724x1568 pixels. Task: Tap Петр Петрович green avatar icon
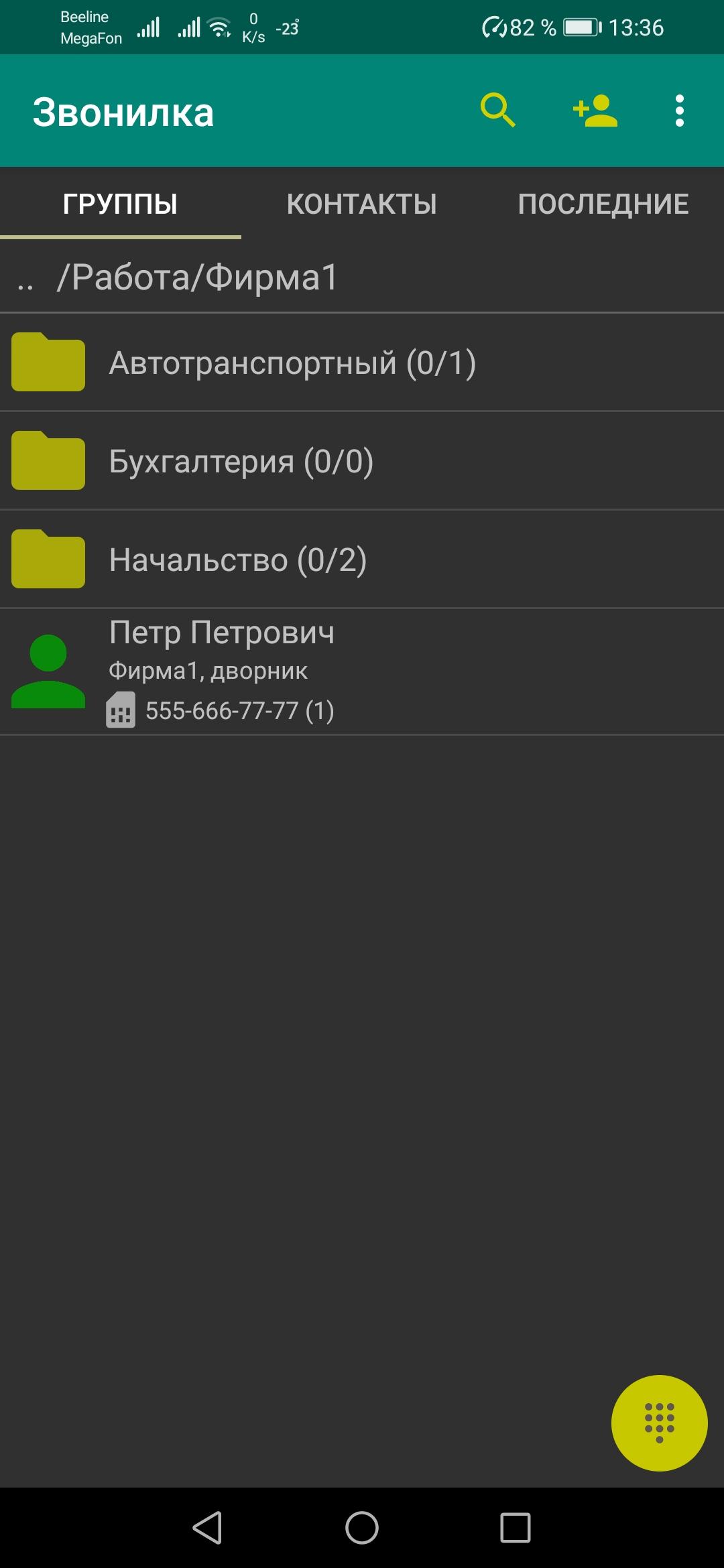pyautogui.click(x=48, y=671)
